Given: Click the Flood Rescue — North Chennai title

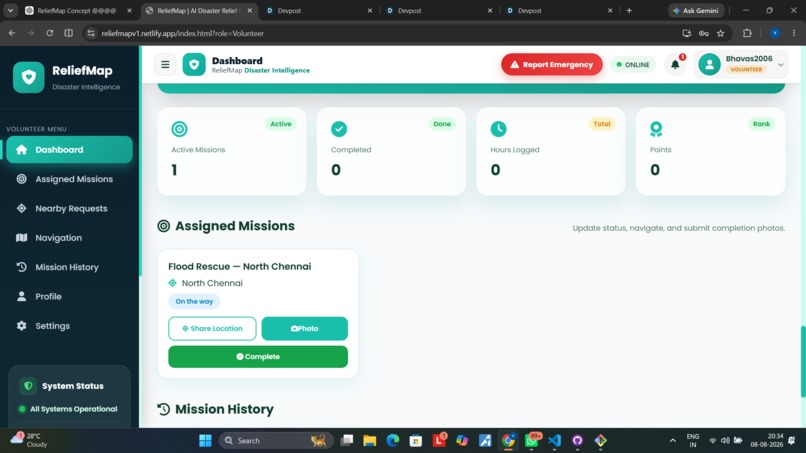Looking at the screenshot, I should pyautogui.click(x=240, y=266).
